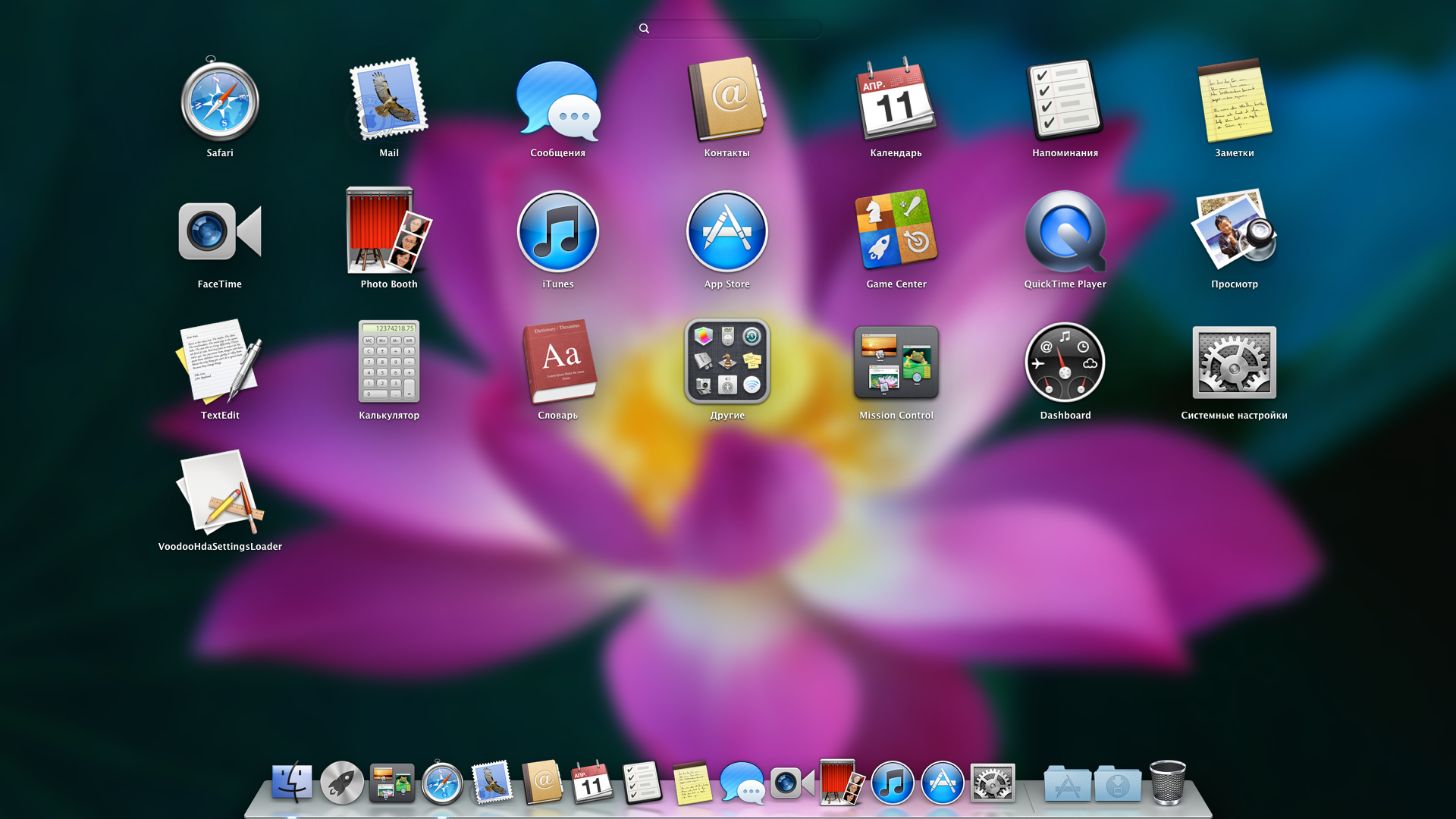Launch QuickTime Player from Launchpad
The width and height of the screenshot is (1456, 819).
point(1065,231)
